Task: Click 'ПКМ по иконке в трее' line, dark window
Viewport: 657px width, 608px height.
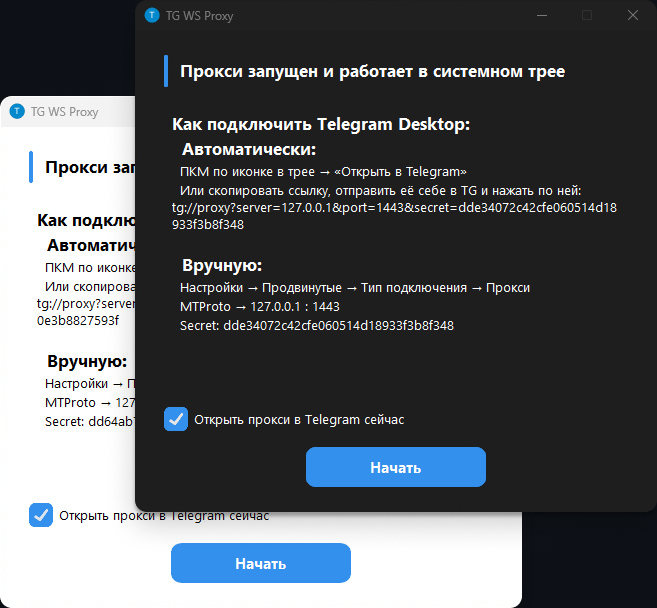Action: coord(323,171)
